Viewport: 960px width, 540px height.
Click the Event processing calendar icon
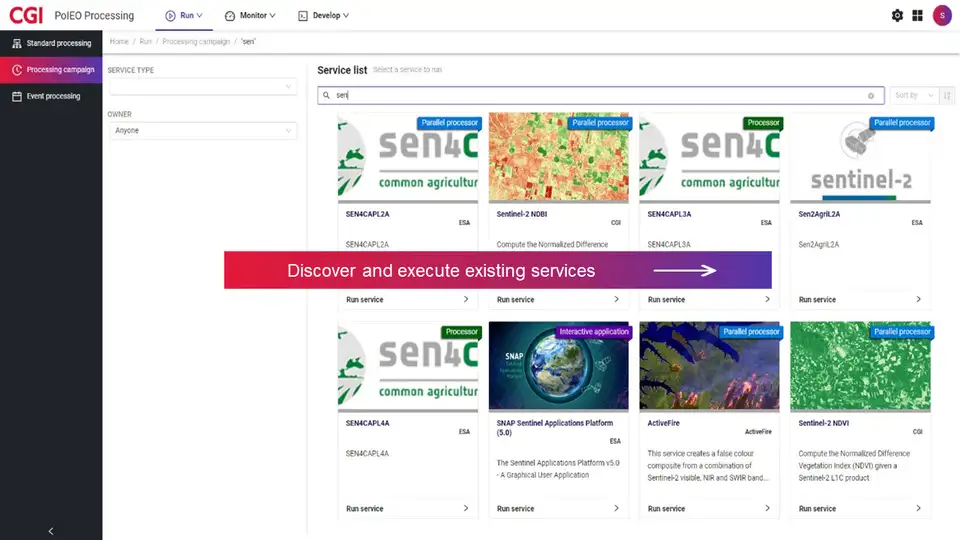click(17, 96)
